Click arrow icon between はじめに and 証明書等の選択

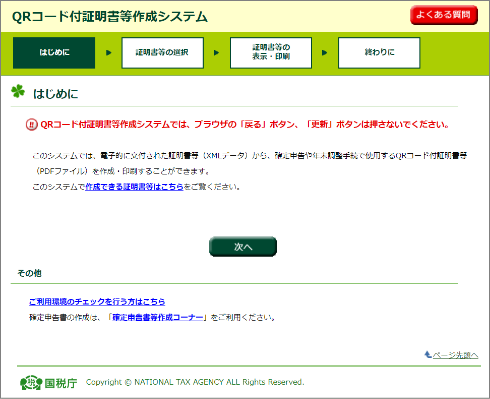pos(108,53)
